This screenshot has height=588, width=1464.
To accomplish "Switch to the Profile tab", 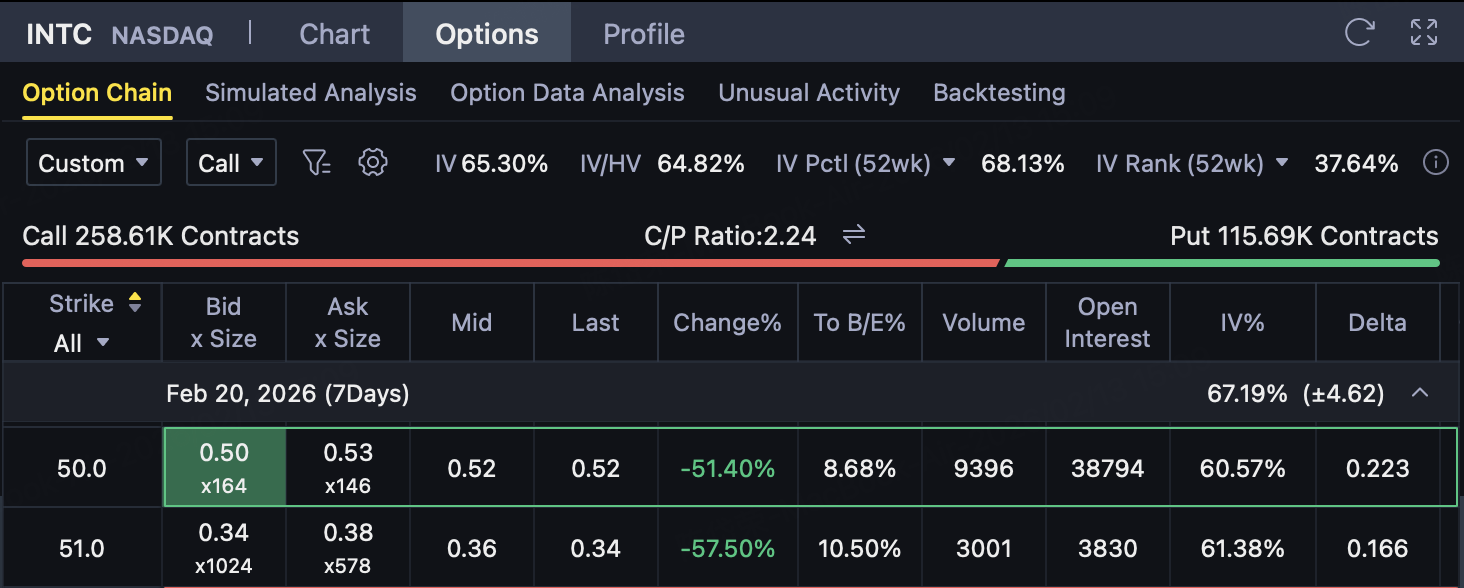I will tap(643, 34).
